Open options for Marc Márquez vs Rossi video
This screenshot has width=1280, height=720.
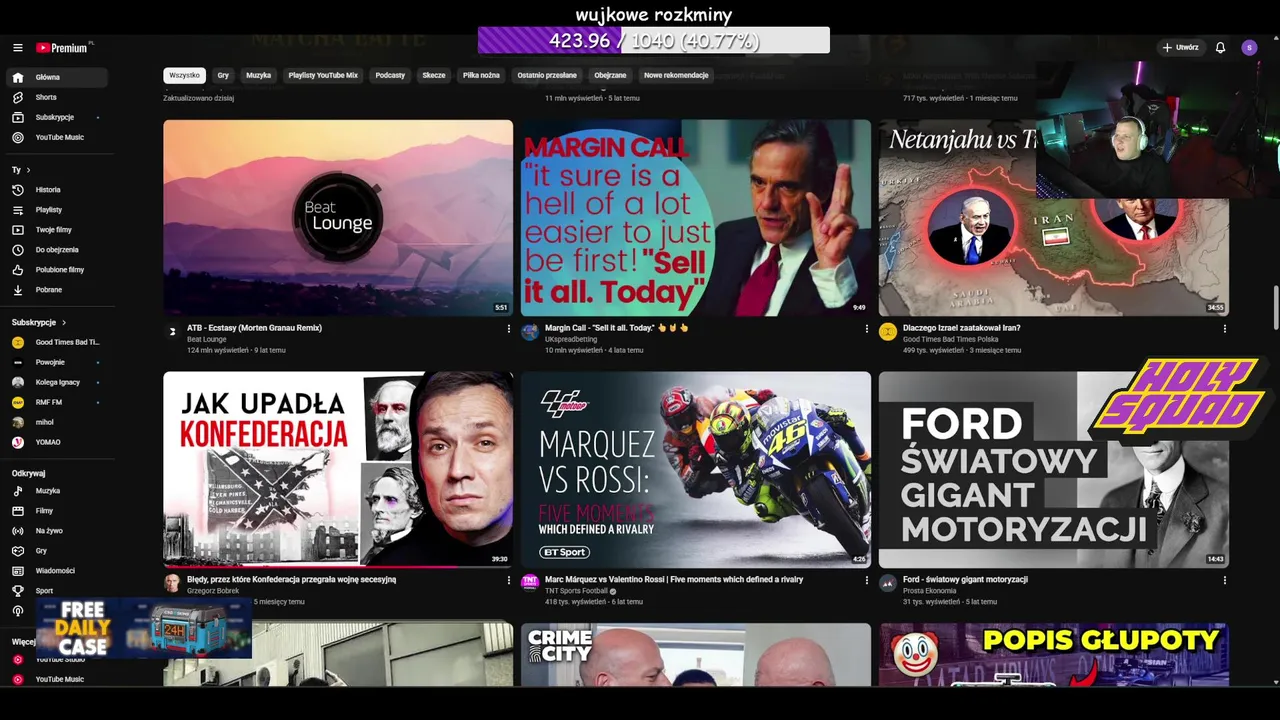pos(866,580)
